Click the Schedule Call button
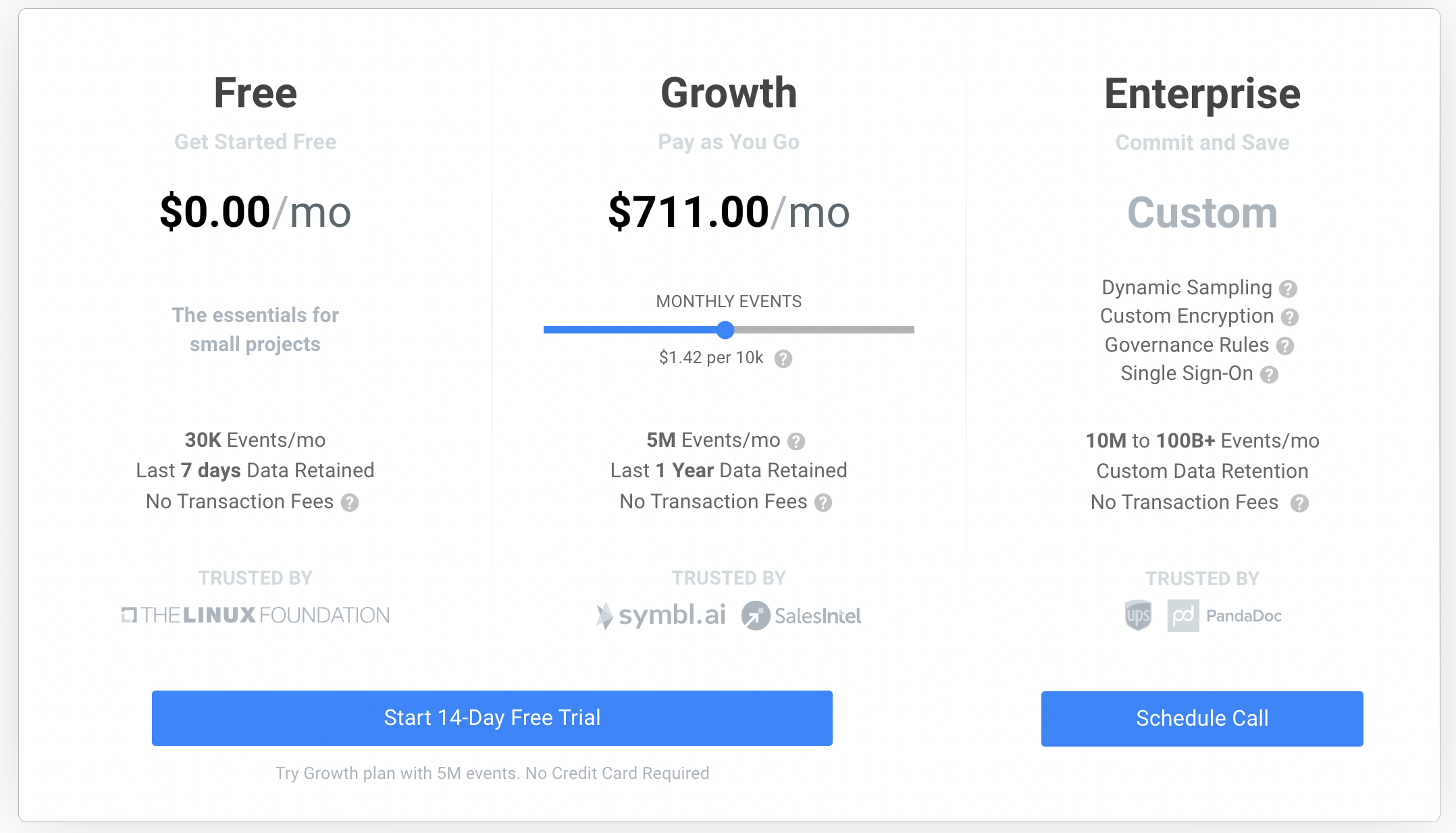 click(1202, 718)
